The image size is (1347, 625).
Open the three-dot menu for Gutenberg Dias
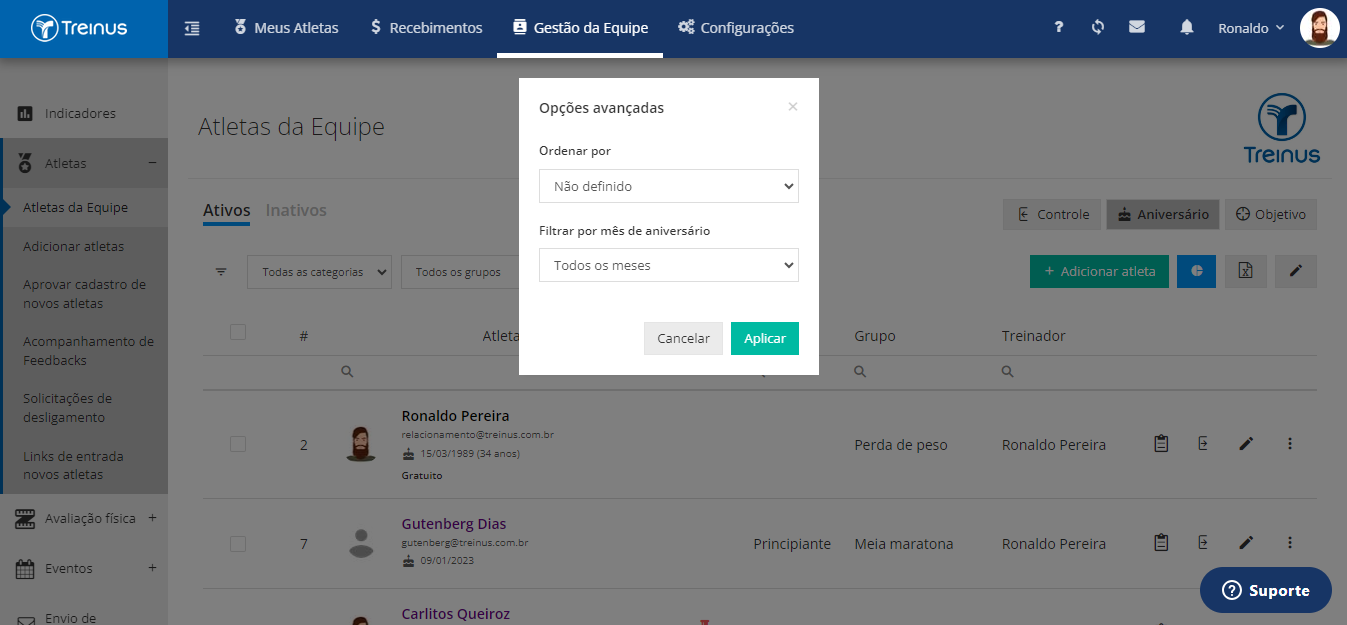1290,543
